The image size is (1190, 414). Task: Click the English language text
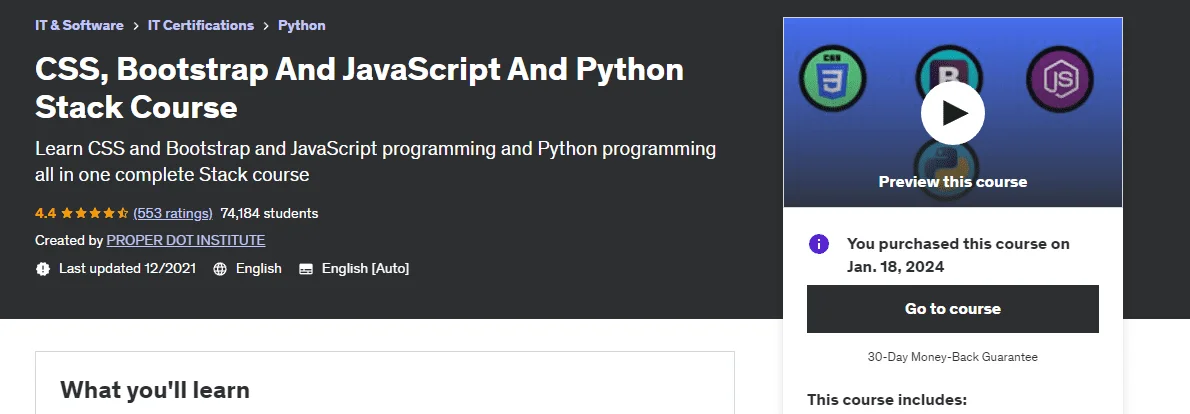259,268
